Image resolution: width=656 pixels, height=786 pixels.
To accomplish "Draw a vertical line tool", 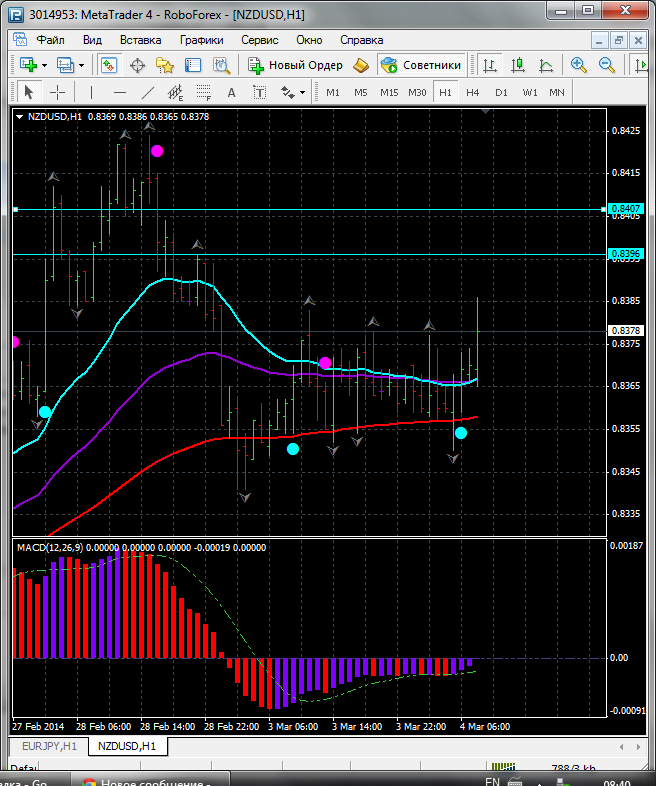I will (x=92, y=92).
